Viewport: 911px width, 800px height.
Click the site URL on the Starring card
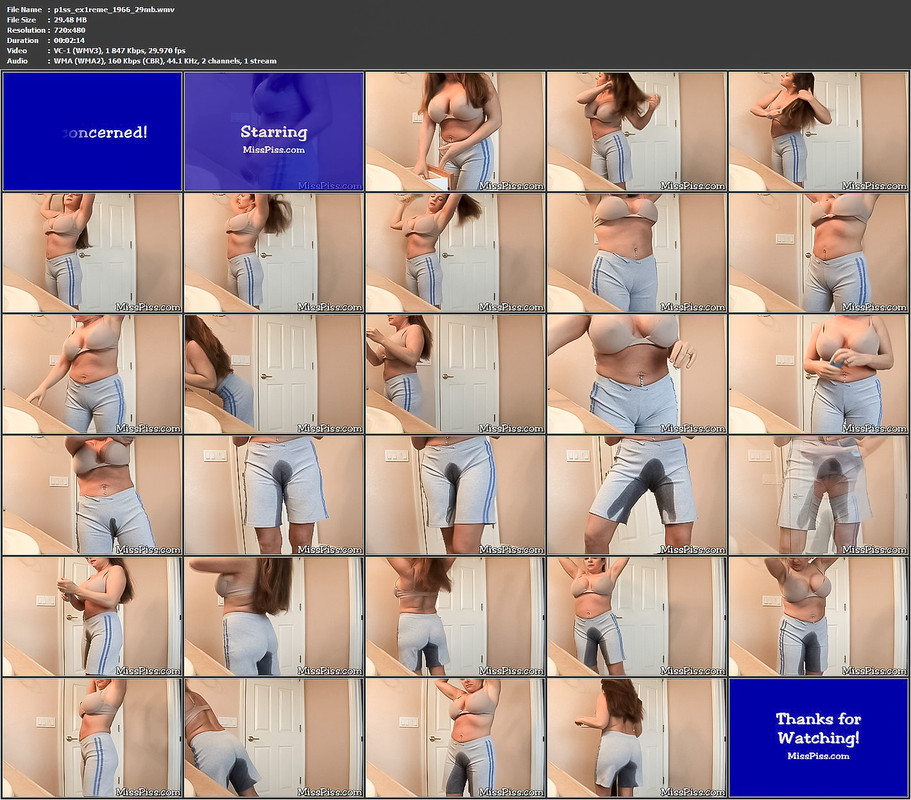(x=273, y=150)
